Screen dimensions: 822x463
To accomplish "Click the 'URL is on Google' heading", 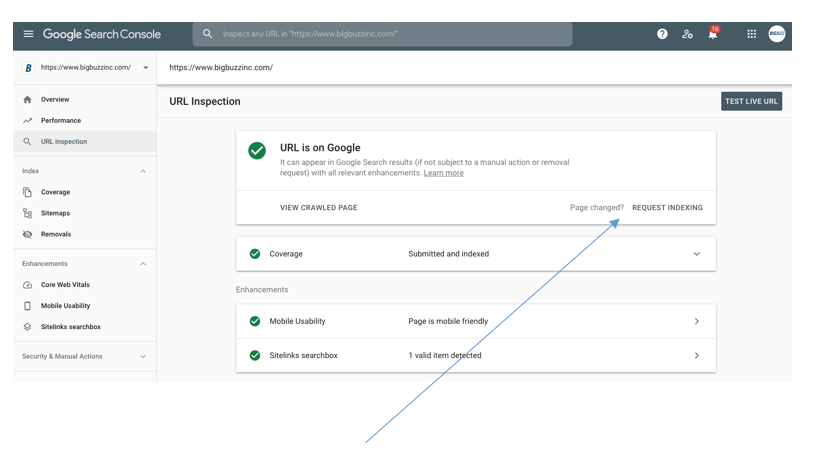I will coord(320,148).
